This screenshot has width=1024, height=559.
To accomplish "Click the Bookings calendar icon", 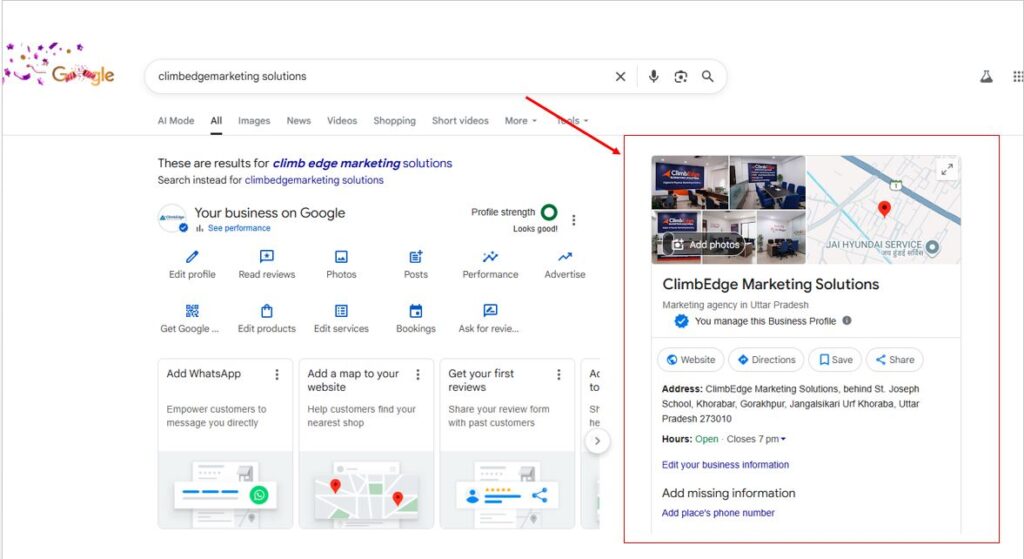I will pos(415,311).
